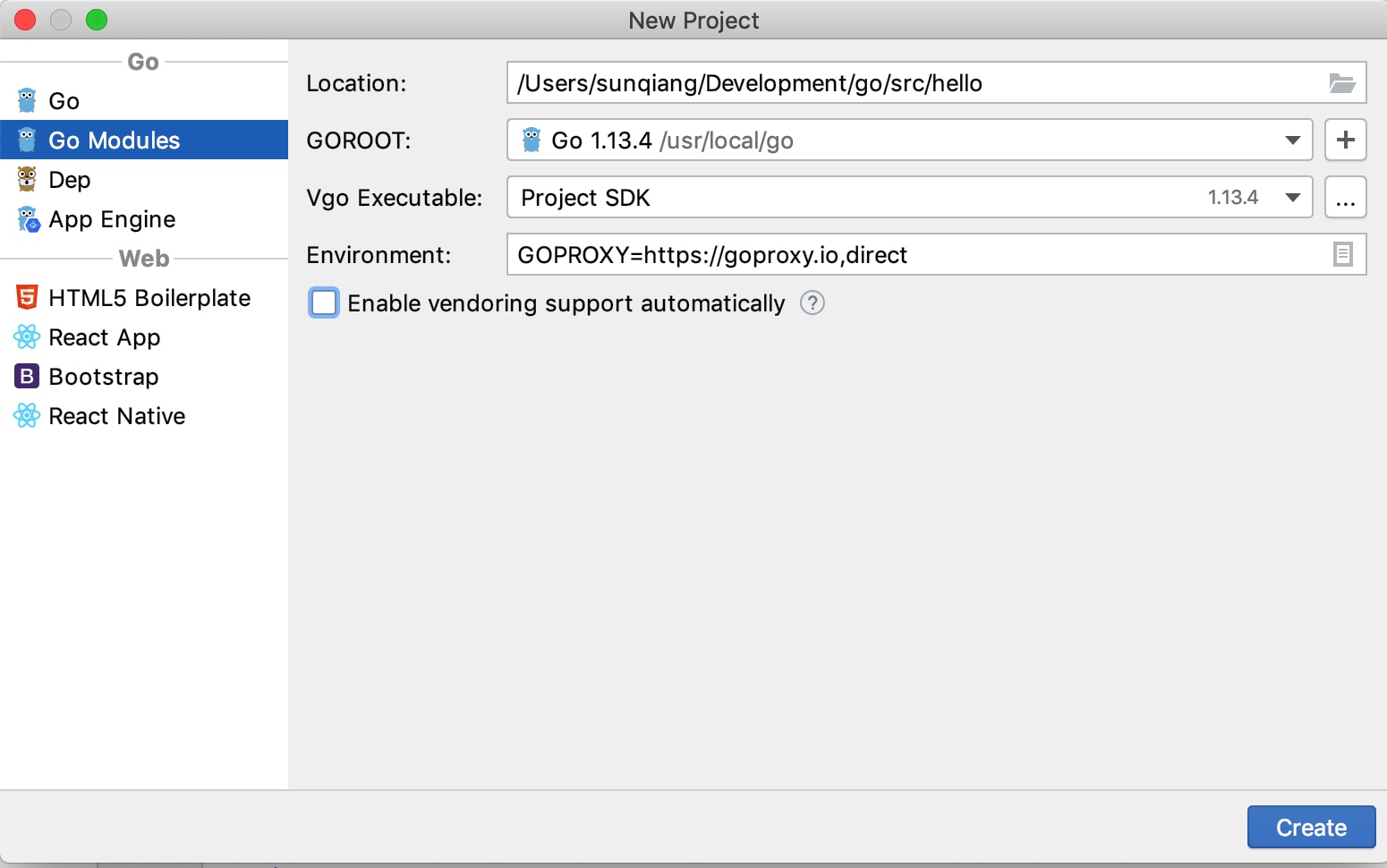Viewport: 1387px width, 868px height.
Task: Expand the Vgo Executable dropdown arrow
Action: [1292, 197]
